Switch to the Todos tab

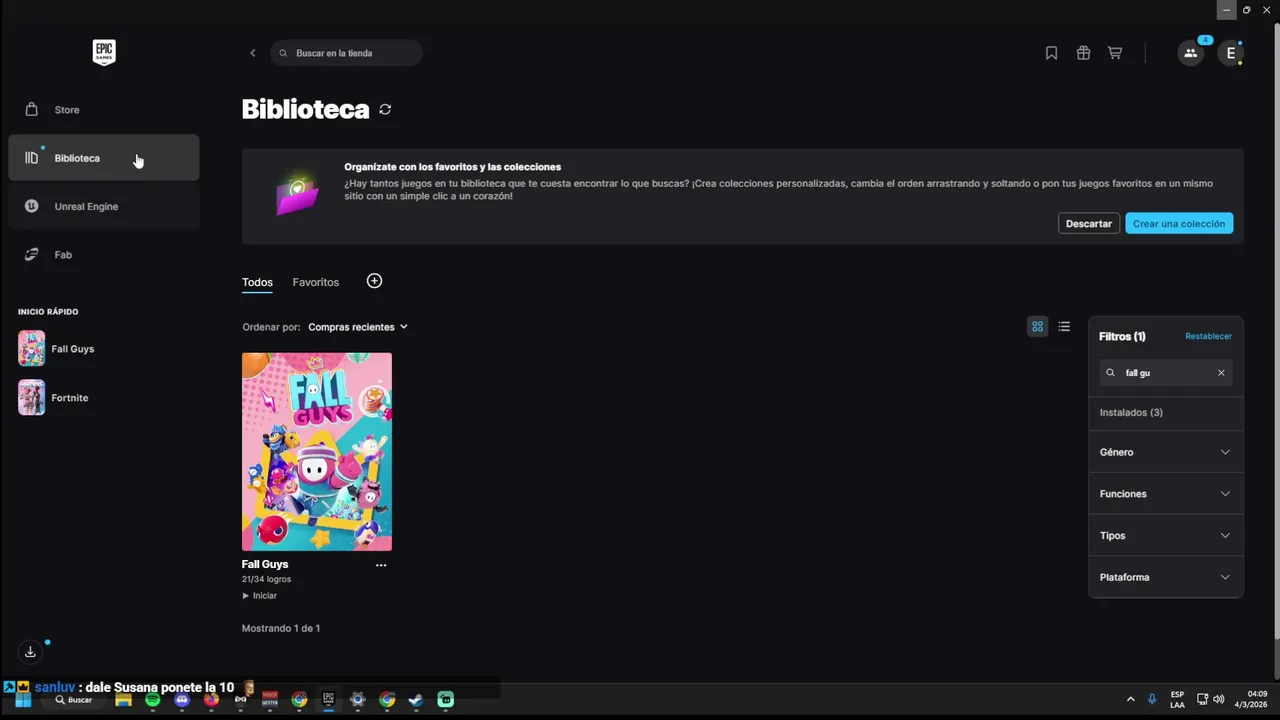coord(257,283)
